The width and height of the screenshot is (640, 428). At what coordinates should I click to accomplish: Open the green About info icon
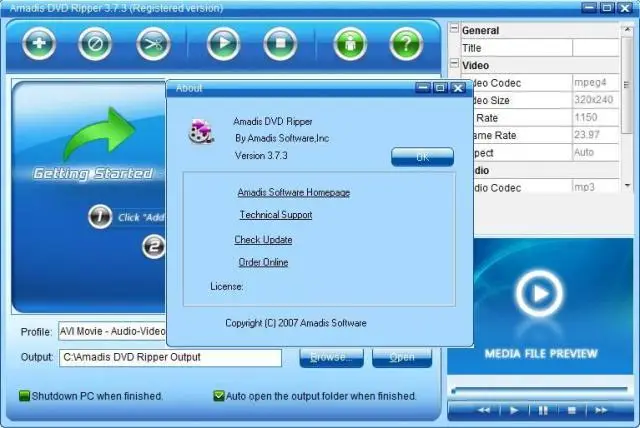[x=350, y=44]
